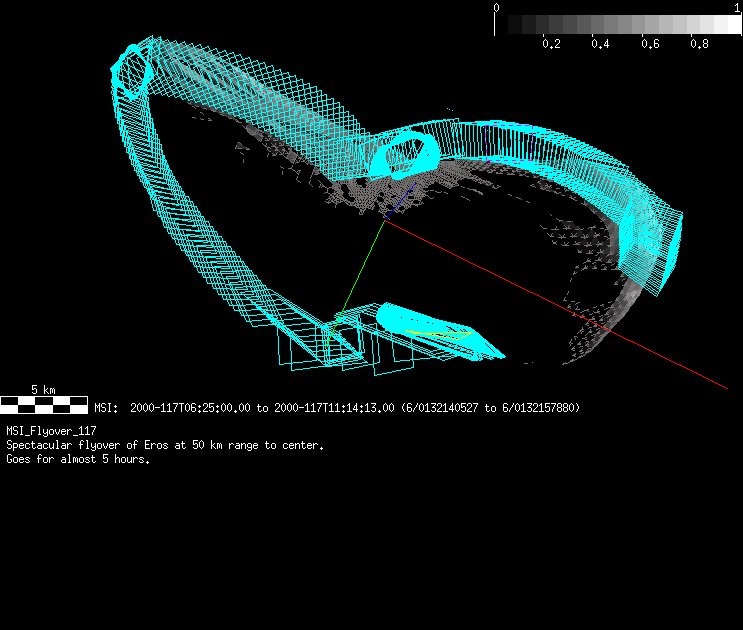Click the 'Goes for almost 5 hours.' text
This screenshot has height=630, width=743.
[x=78, y=459]
